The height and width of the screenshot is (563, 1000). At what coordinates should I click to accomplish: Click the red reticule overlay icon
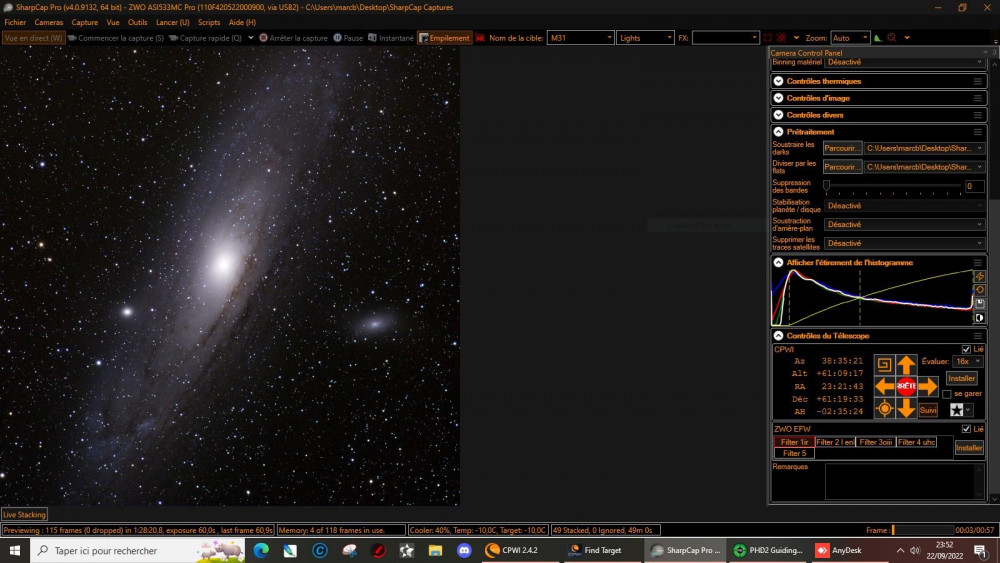click(781, 38)
